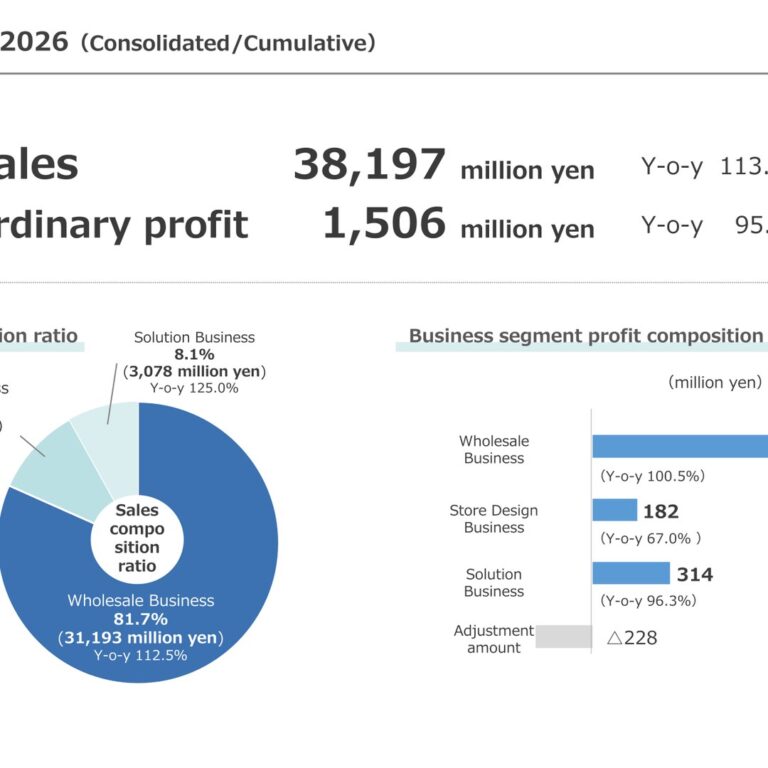This screenshot has height=768, width=768.
Task: Click '(Y-o-y 67.0%)' under Store Design
Action: point(650,538)
